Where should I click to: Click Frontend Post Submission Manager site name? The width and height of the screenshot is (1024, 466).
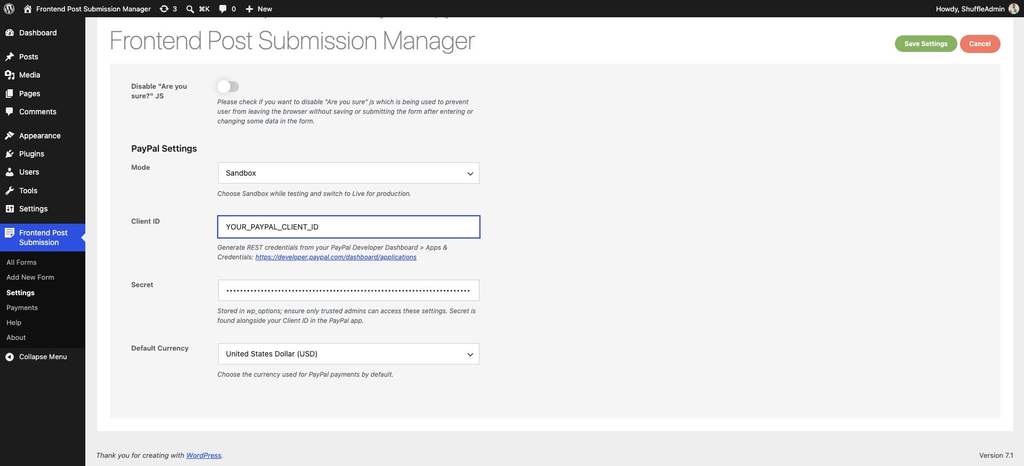93,9
